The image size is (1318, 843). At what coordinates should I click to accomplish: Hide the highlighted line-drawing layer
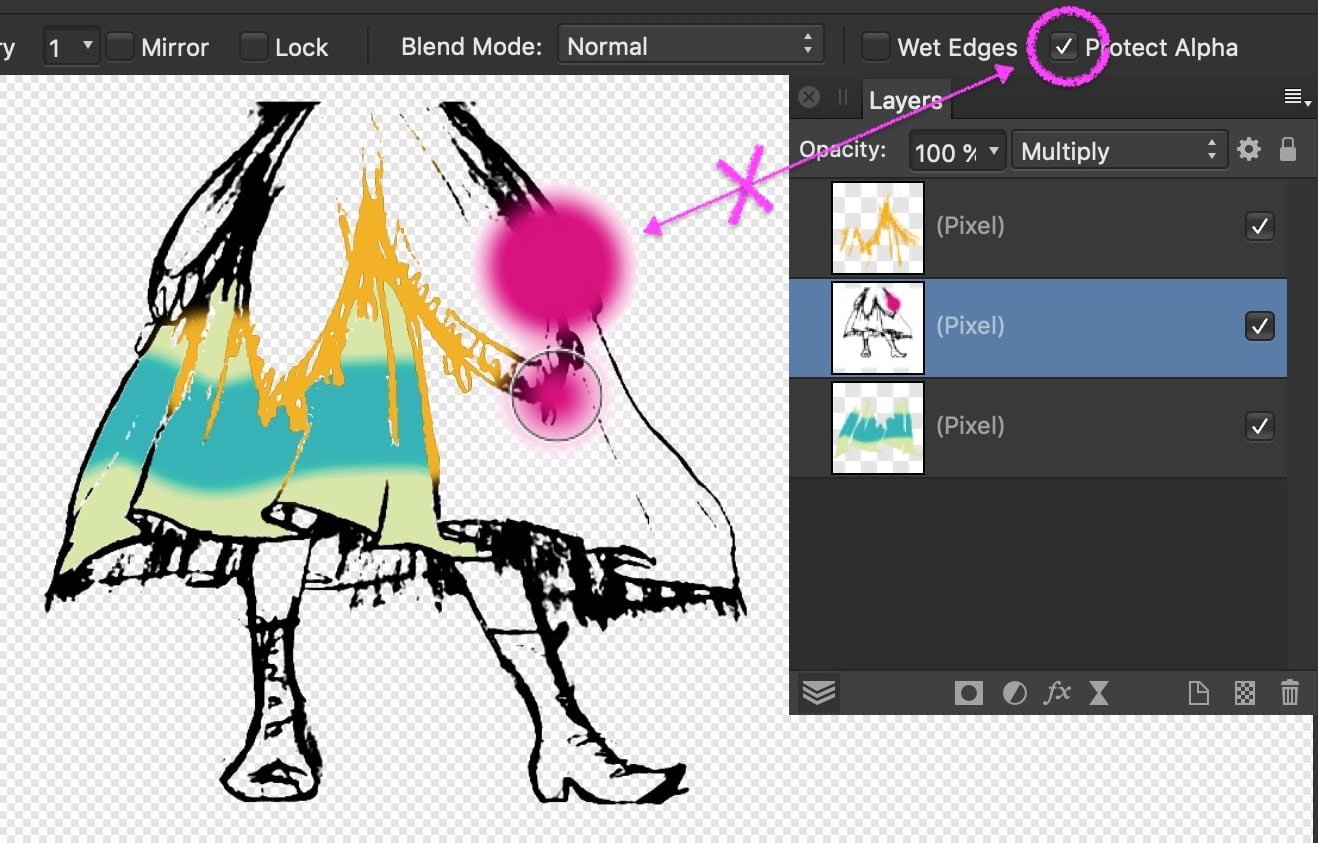pos(1259,326)
